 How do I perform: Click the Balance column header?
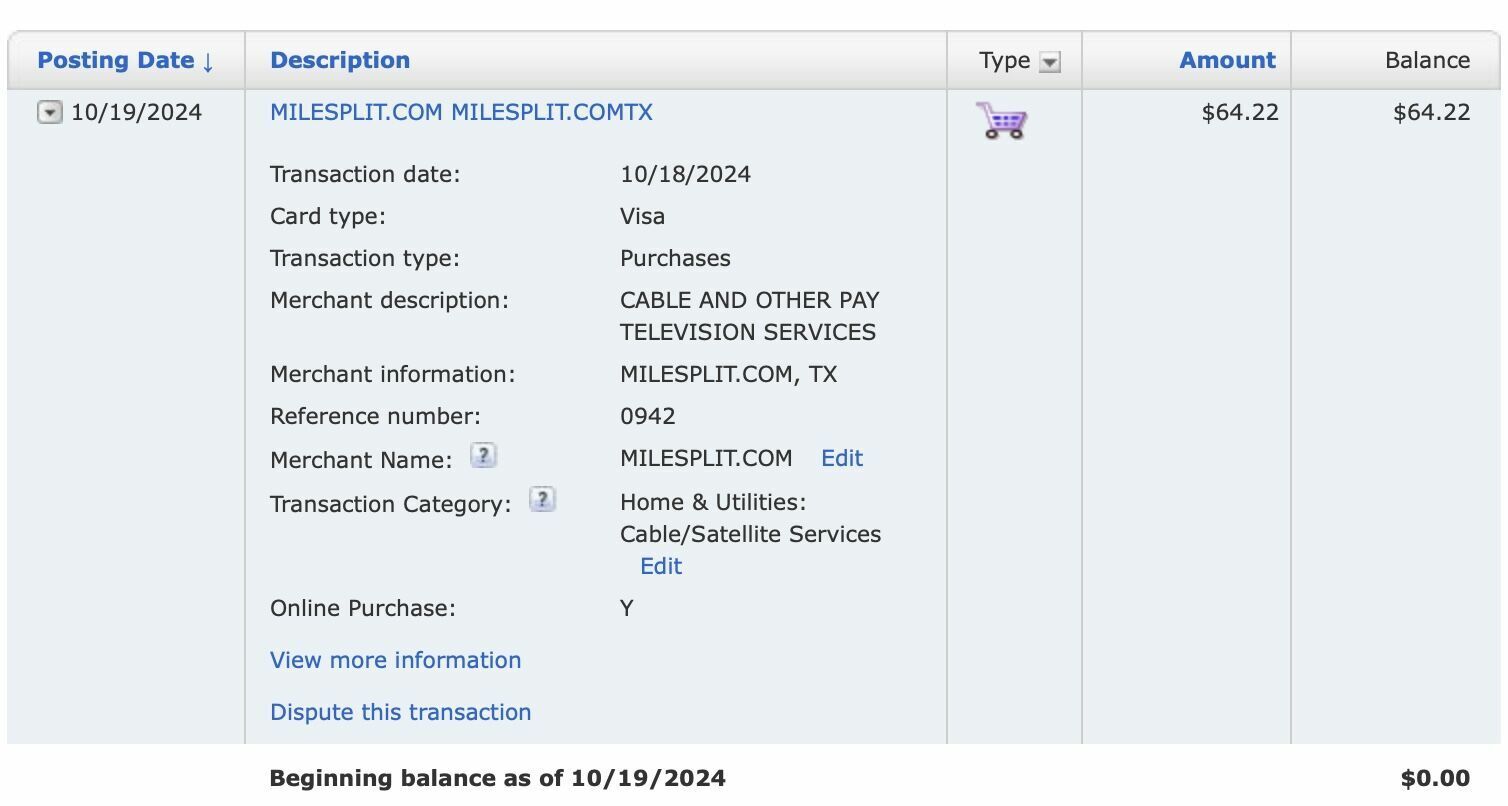pyautogui.click(x=1426, y=60)
